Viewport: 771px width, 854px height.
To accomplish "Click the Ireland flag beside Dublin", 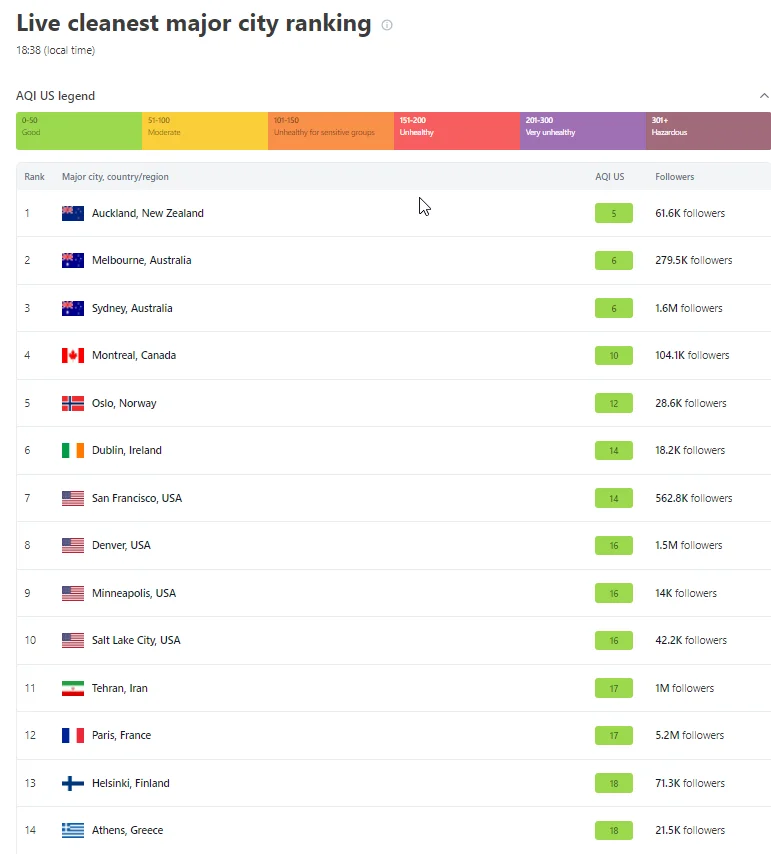I will click(73, 450).
